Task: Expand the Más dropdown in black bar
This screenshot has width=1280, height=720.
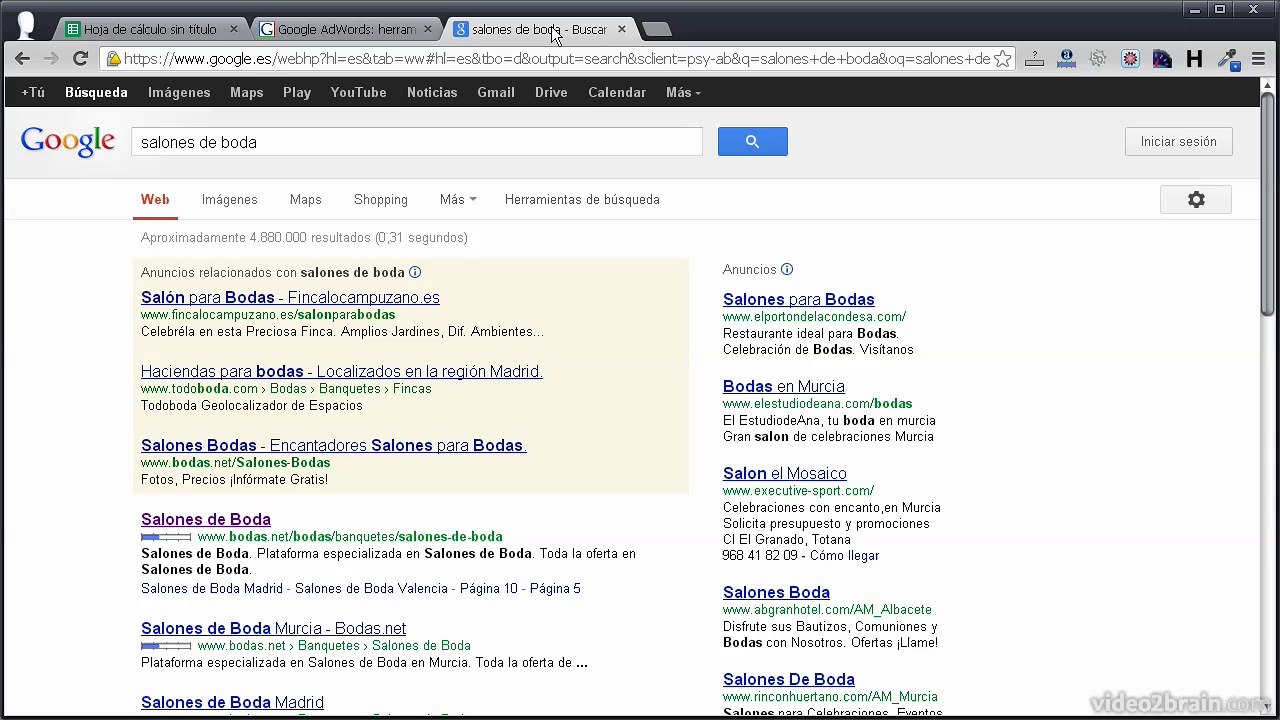Action: pos(683,92)
